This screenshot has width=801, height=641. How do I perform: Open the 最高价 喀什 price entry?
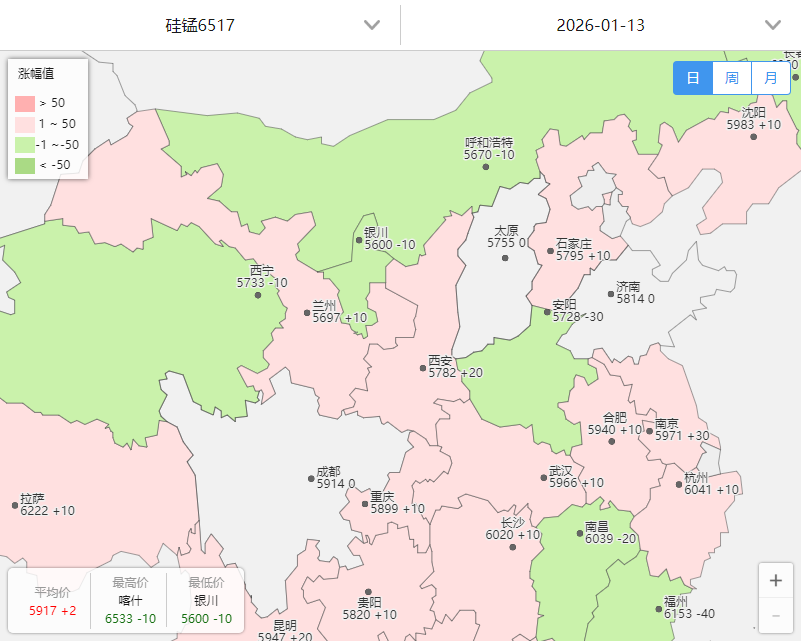130,600
